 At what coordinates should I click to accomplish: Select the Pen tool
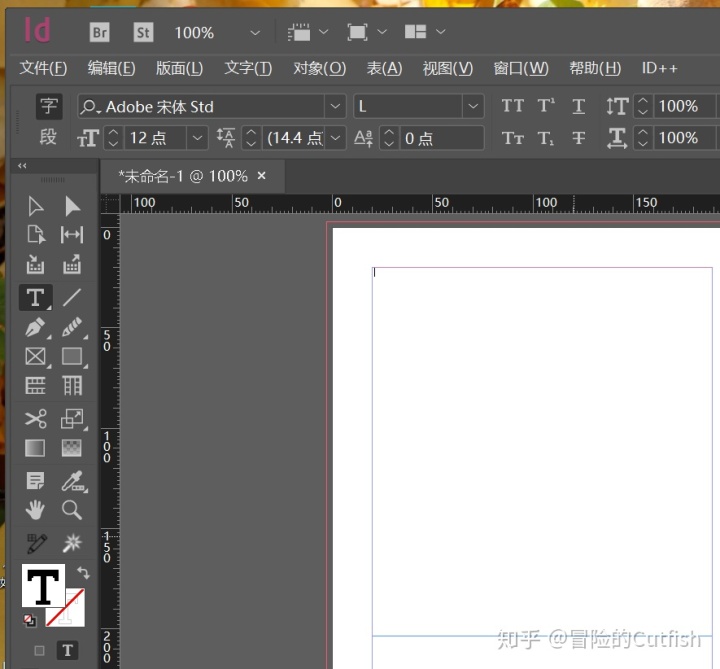[36, 327]
